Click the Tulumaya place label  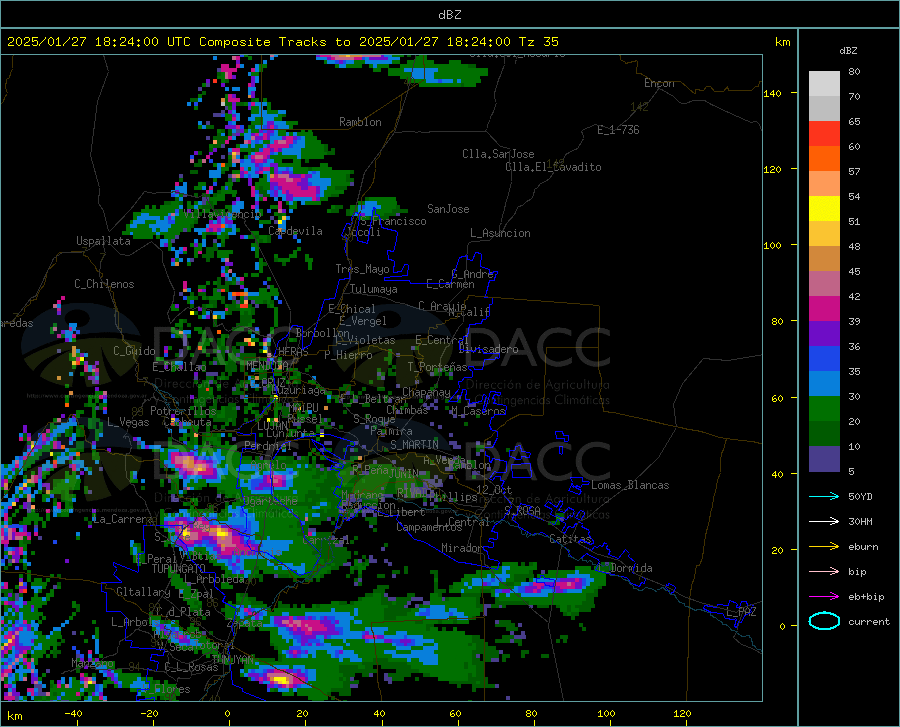click(374, 289)
